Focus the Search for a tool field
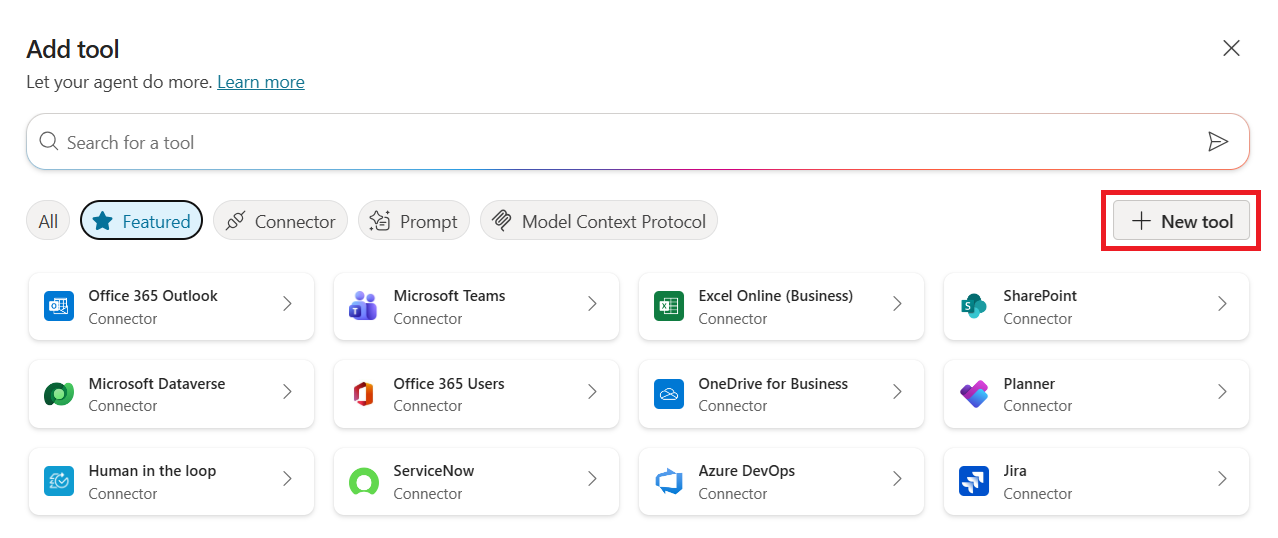The width and height of the screenshot is (1278, 538). (x=620, y=142)
